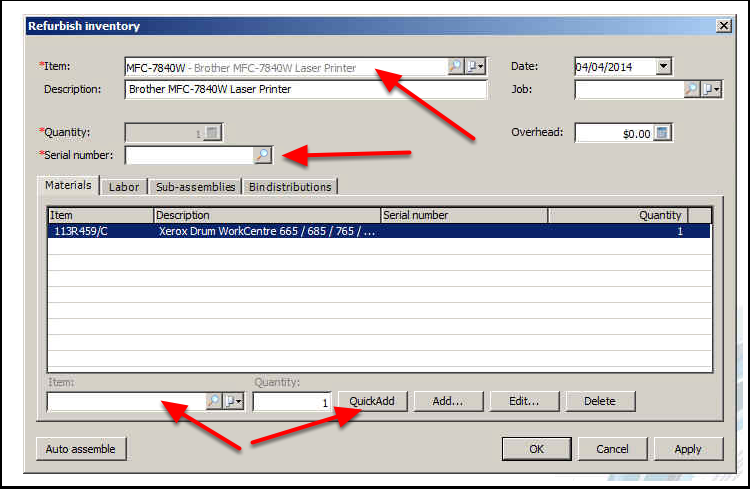Click the Auto assemble button
Screen dimensions: 750x489
[81, 449]
